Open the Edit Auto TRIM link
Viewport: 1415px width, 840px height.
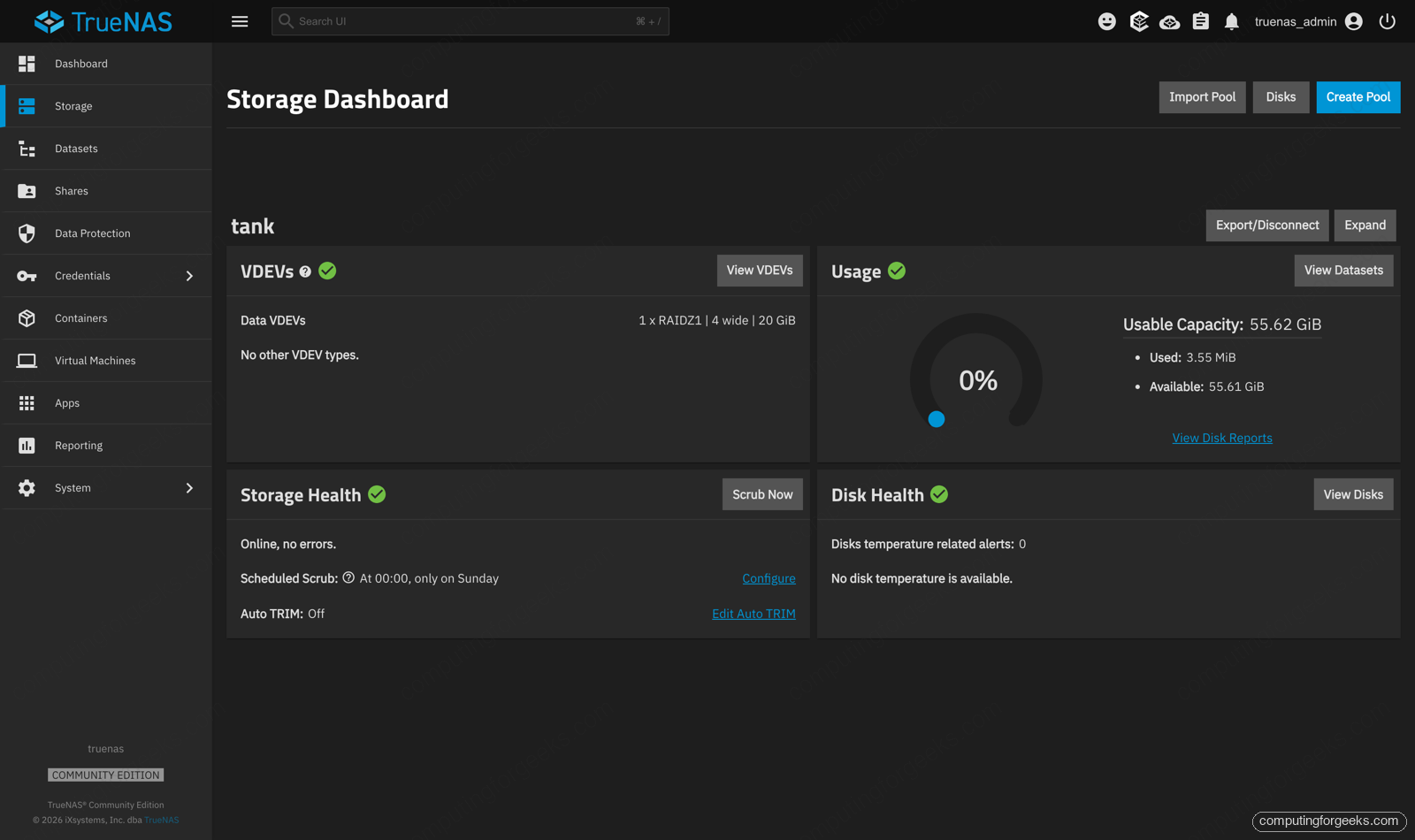point(753,614)
